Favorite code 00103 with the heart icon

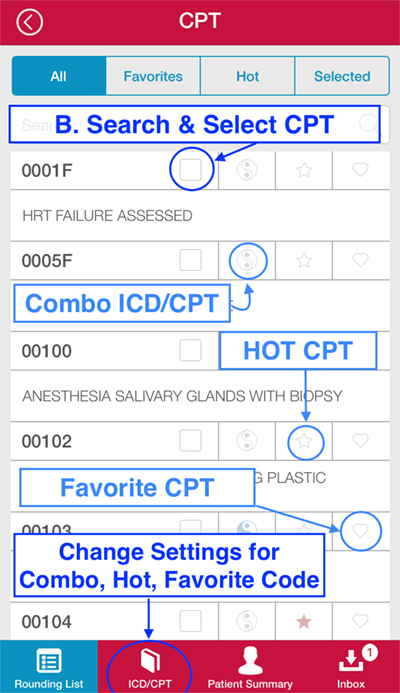click(361, 531)
